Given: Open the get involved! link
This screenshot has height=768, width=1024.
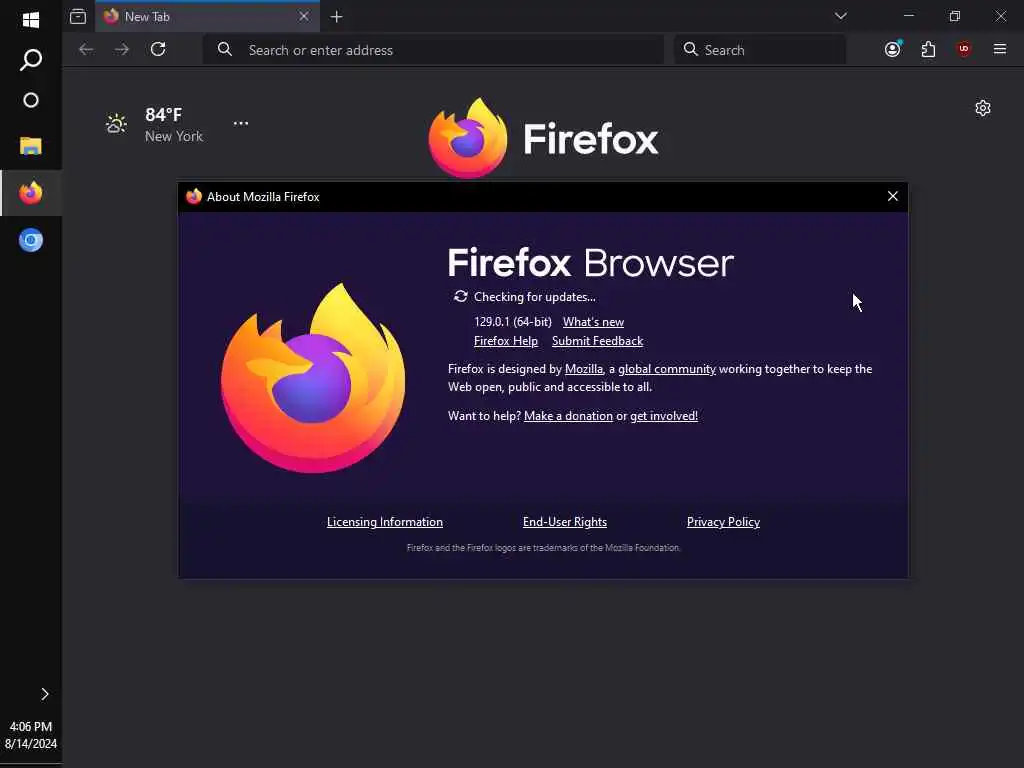Looking at the screenshot, I should (x=664, y=416).
